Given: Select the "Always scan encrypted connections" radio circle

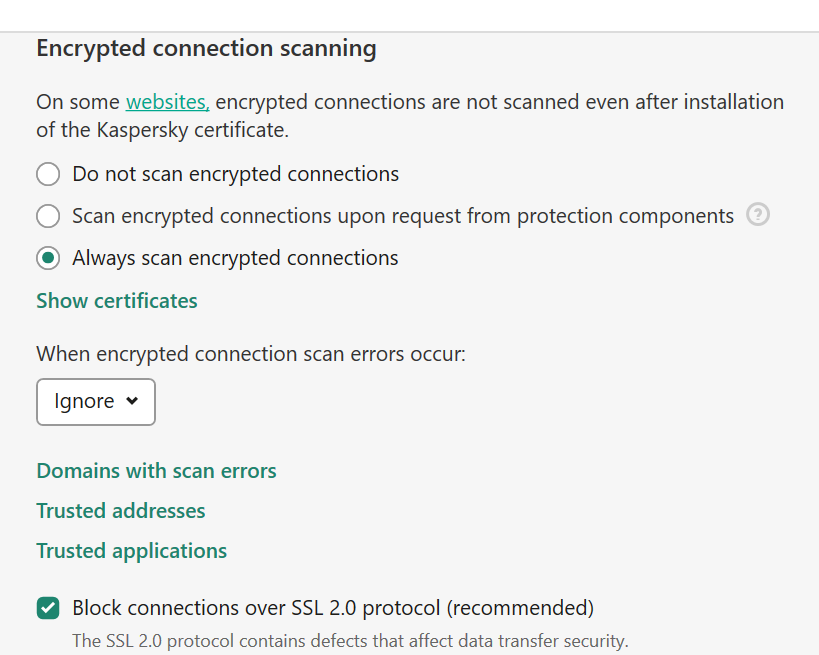Looking at the screenshot, I should point(48,258).
